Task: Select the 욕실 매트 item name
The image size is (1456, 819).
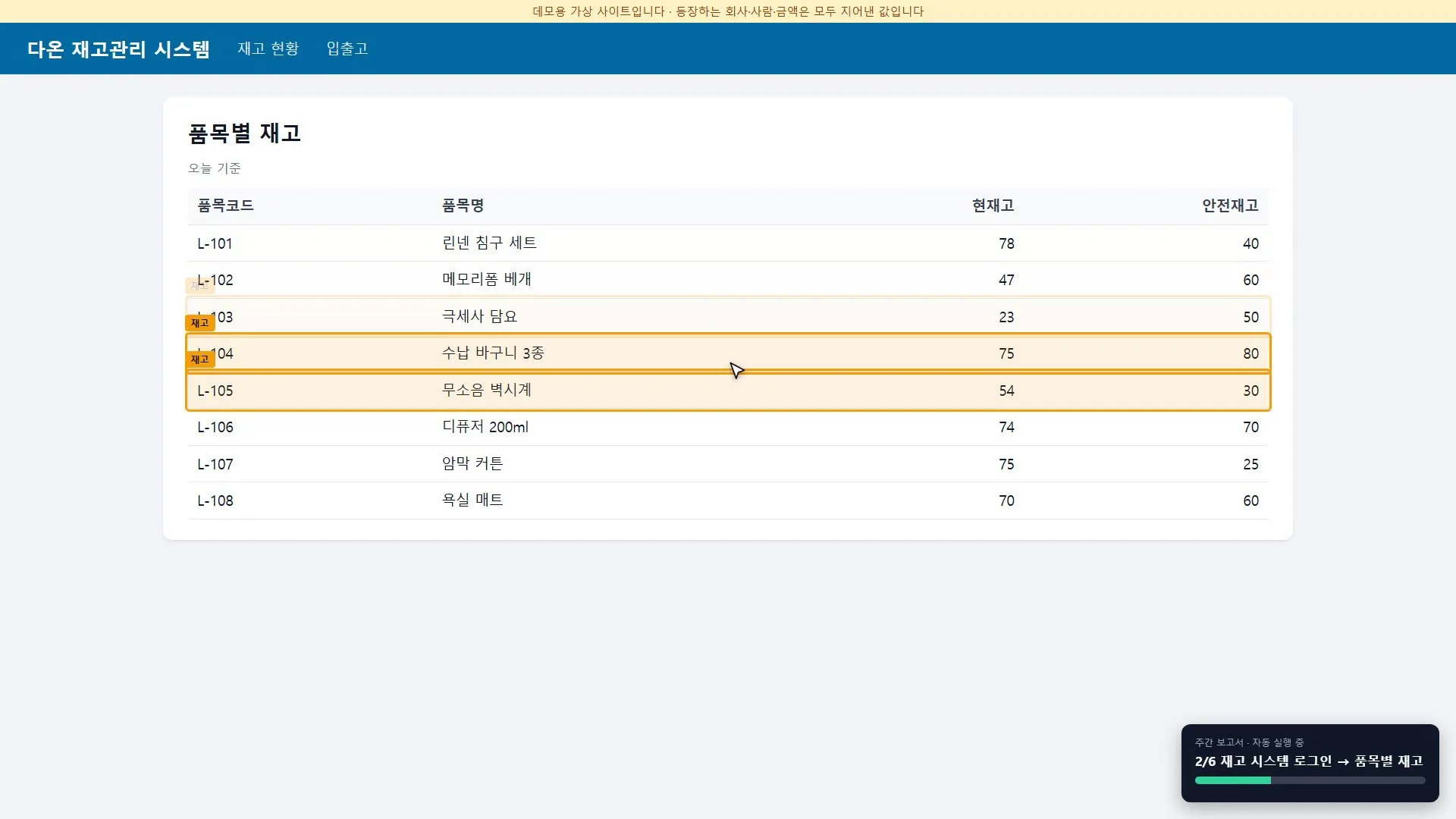Action: coord(472,500)
